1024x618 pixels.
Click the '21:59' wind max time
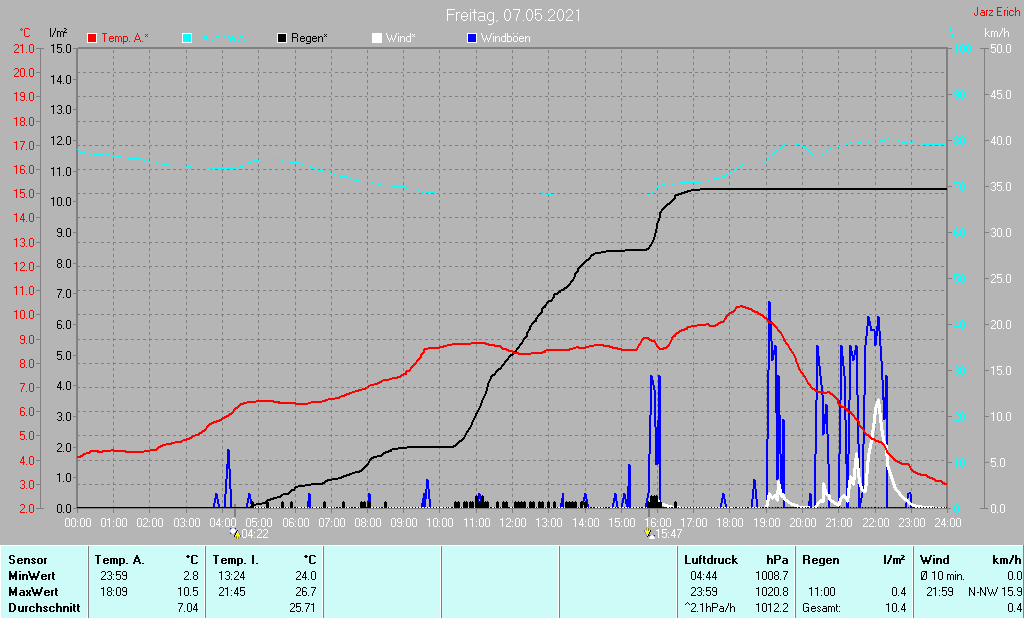938,592
